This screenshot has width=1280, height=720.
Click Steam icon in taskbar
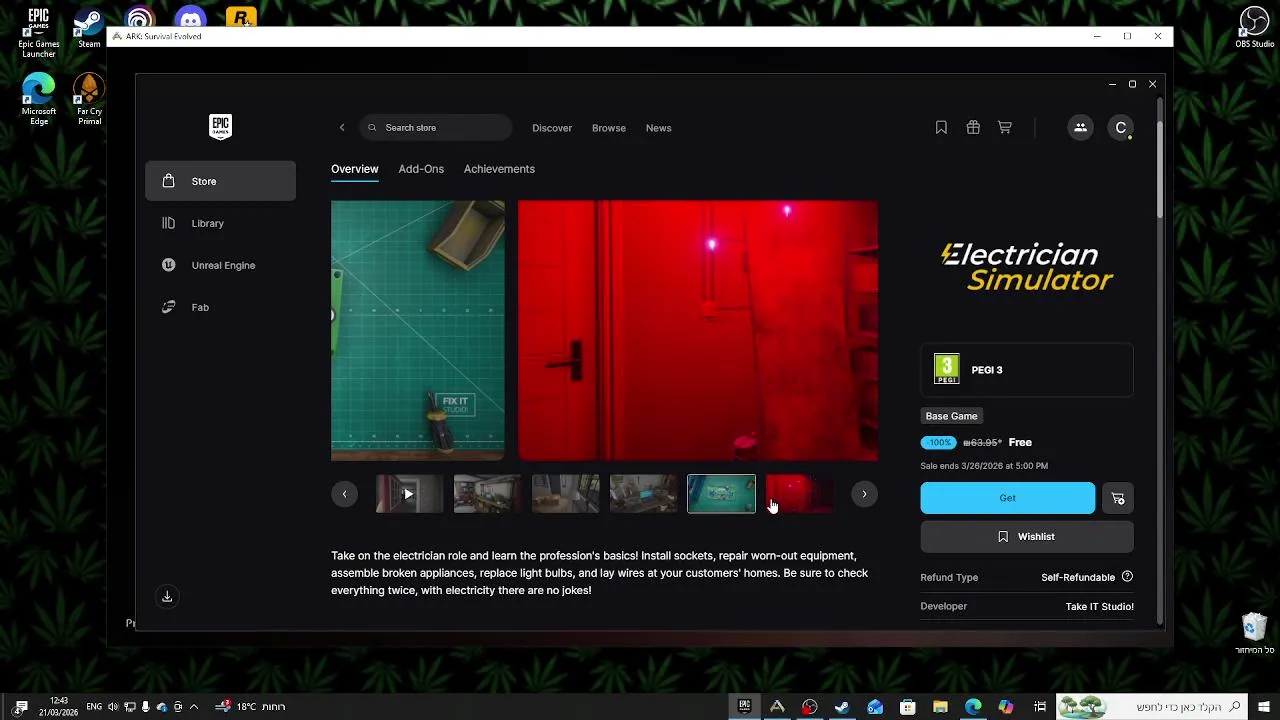pos(842,706)
